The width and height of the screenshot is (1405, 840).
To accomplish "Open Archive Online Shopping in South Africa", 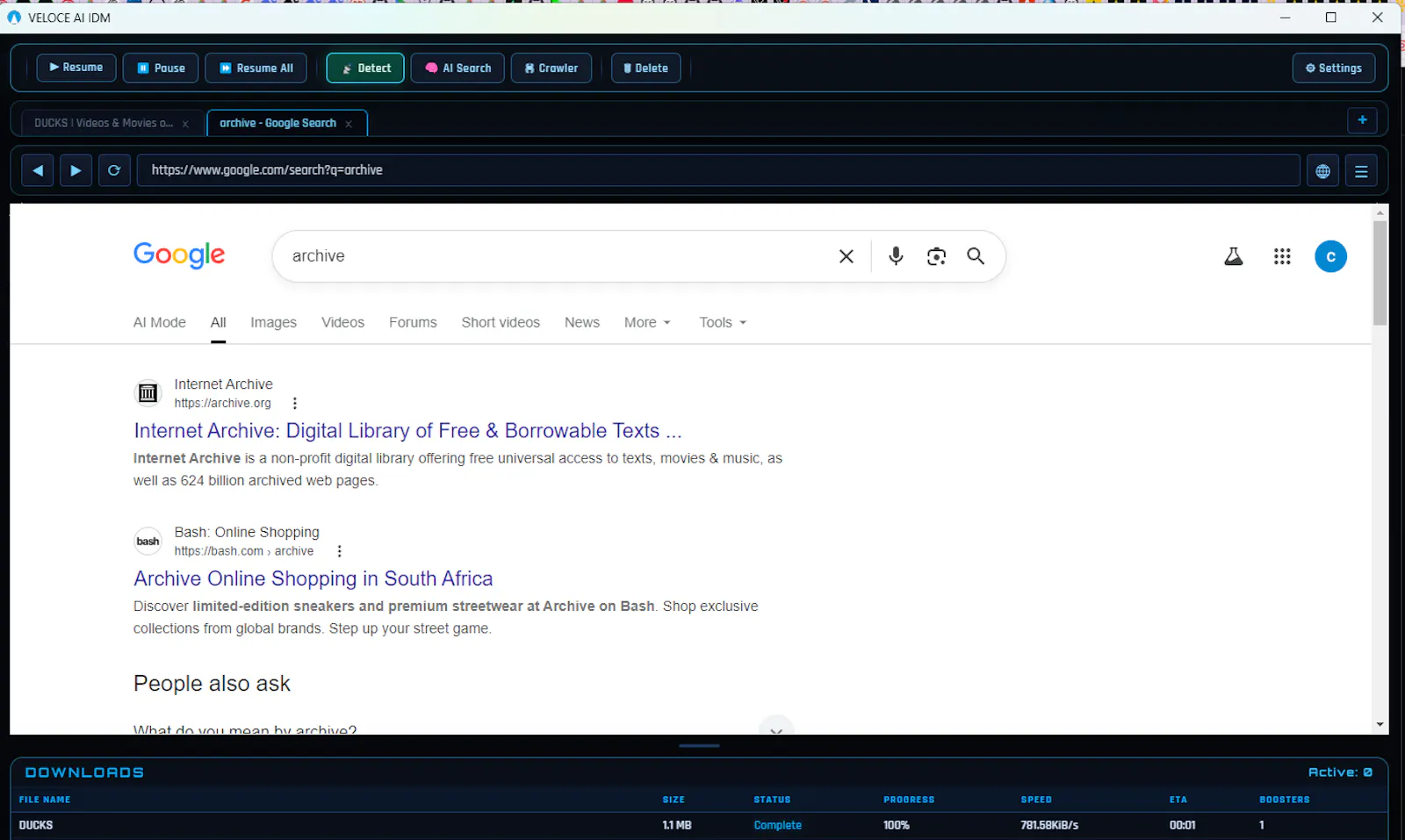I will click(x=313, y=579).
